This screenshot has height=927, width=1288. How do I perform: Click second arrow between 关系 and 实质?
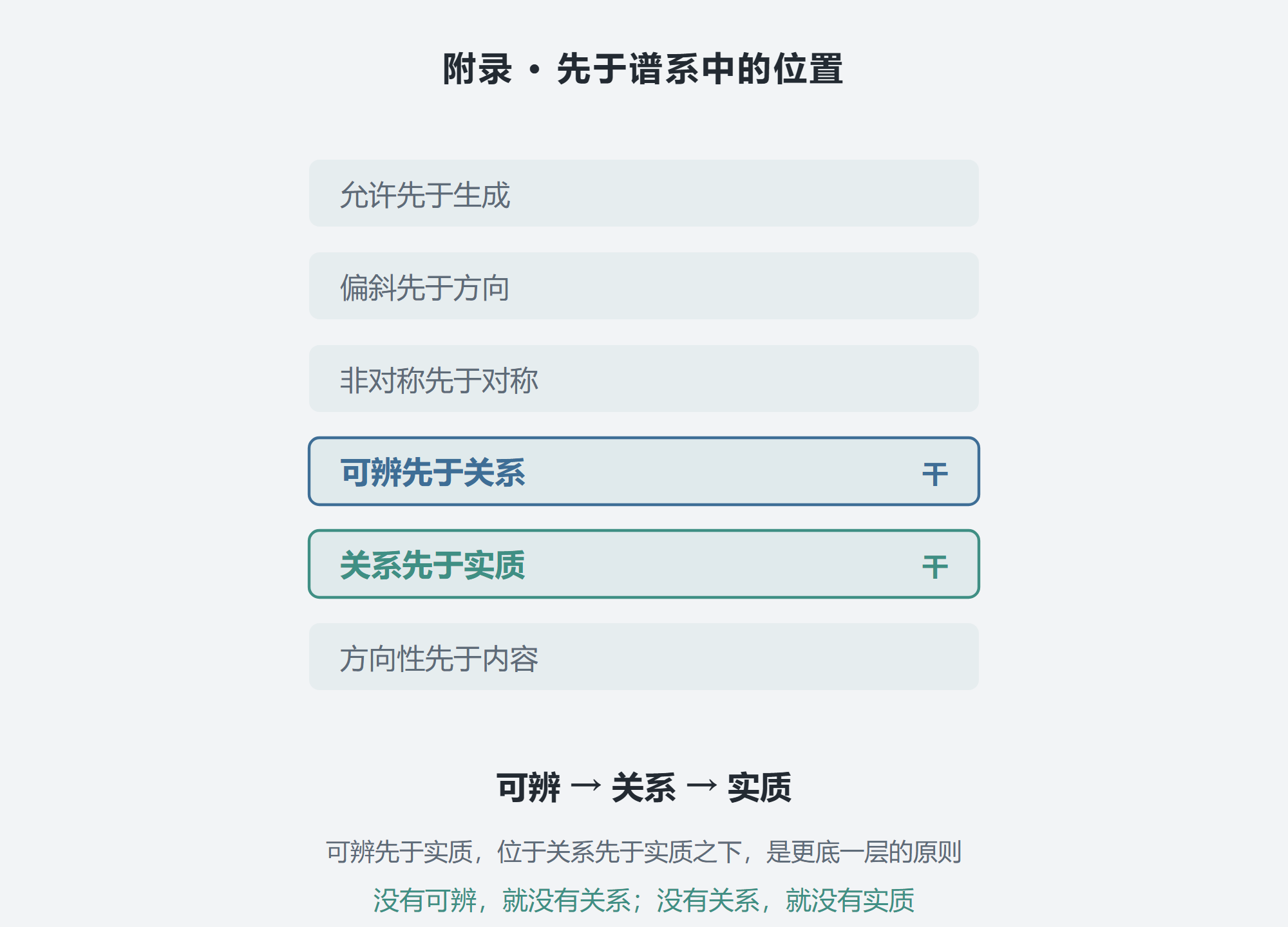702,785
